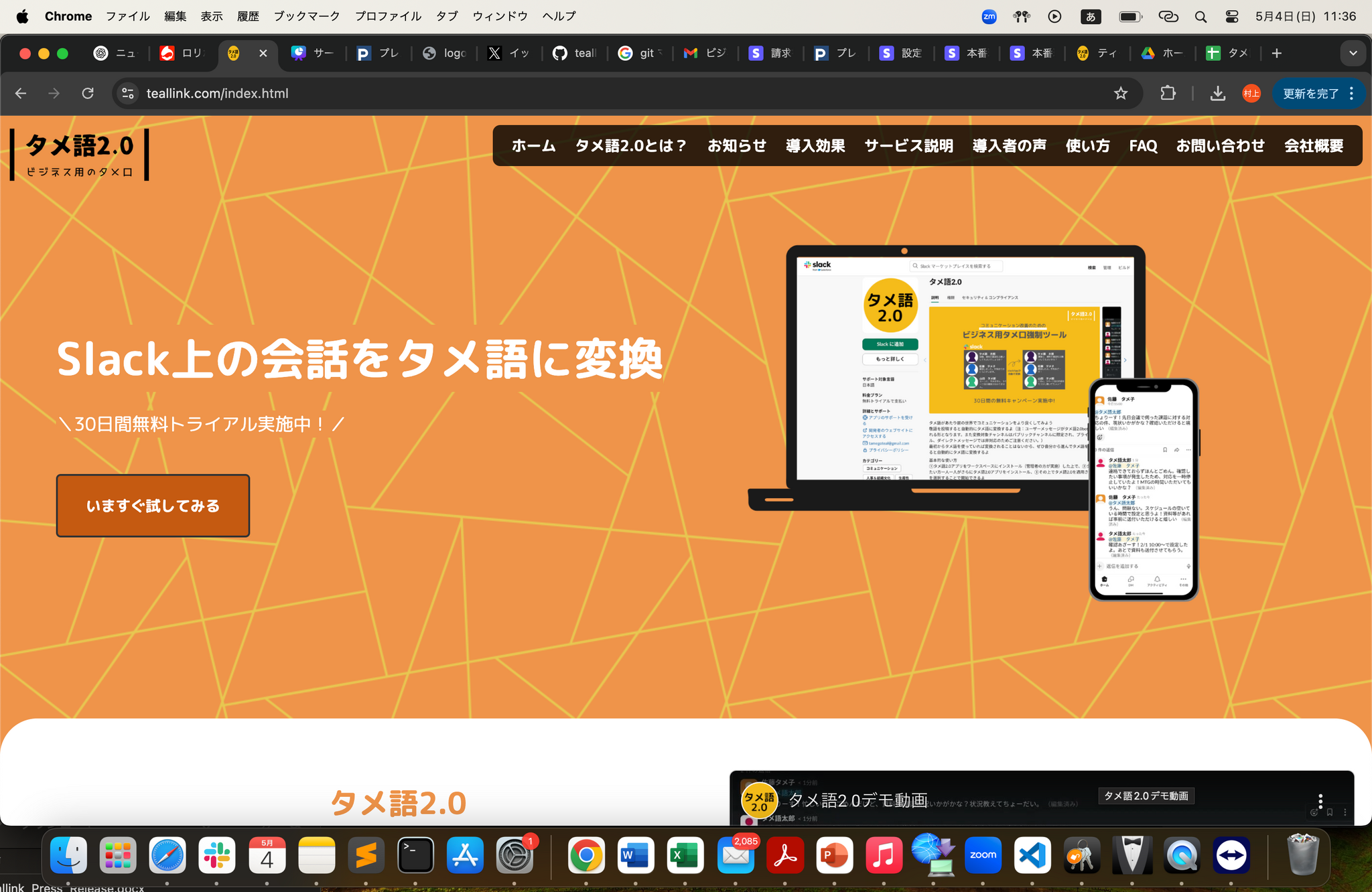The image size is (1372, 892).
Task: Open PowerPoint from the Dock
Action: tap(835, 855)
